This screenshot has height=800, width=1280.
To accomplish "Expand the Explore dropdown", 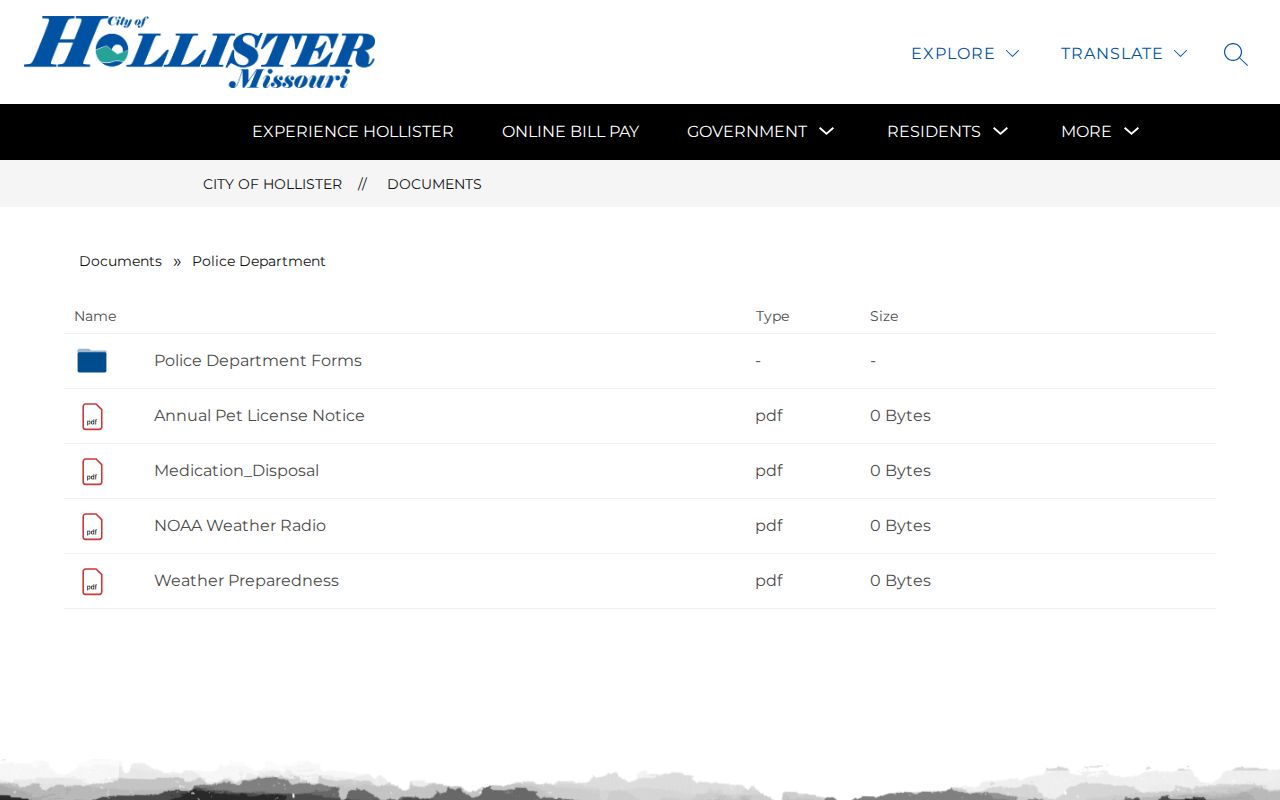I will 965,54.
